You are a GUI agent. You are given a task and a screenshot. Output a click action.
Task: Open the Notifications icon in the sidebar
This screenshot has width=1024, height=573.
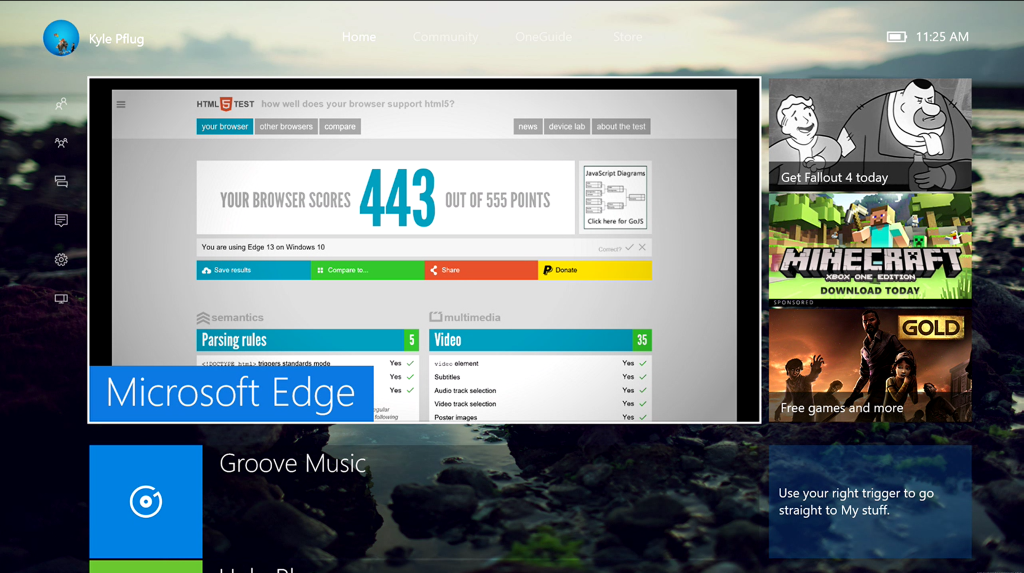pos(61,220)
